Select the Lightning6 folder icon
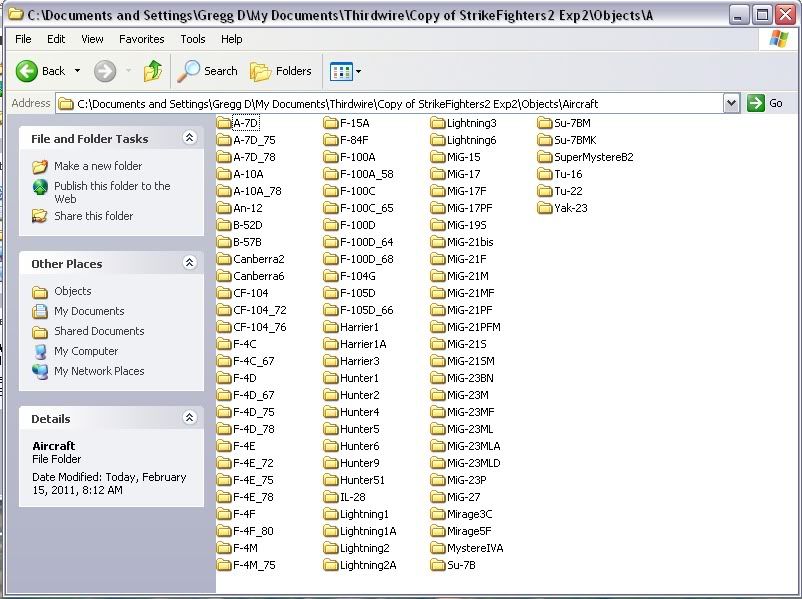 (437, 140)
